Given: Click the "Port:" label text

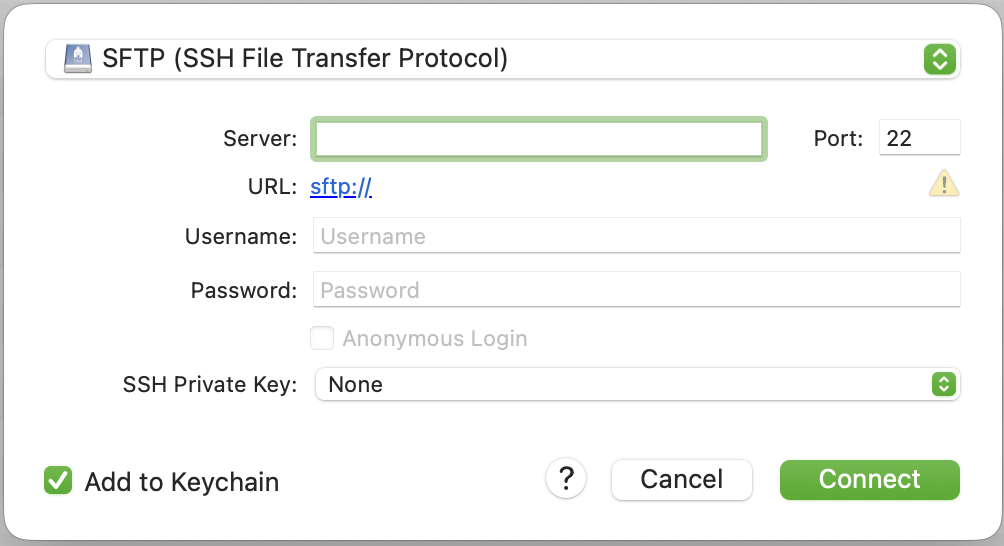Looking at the screenshot, I should pyautogui.click(x=838, y=139).
